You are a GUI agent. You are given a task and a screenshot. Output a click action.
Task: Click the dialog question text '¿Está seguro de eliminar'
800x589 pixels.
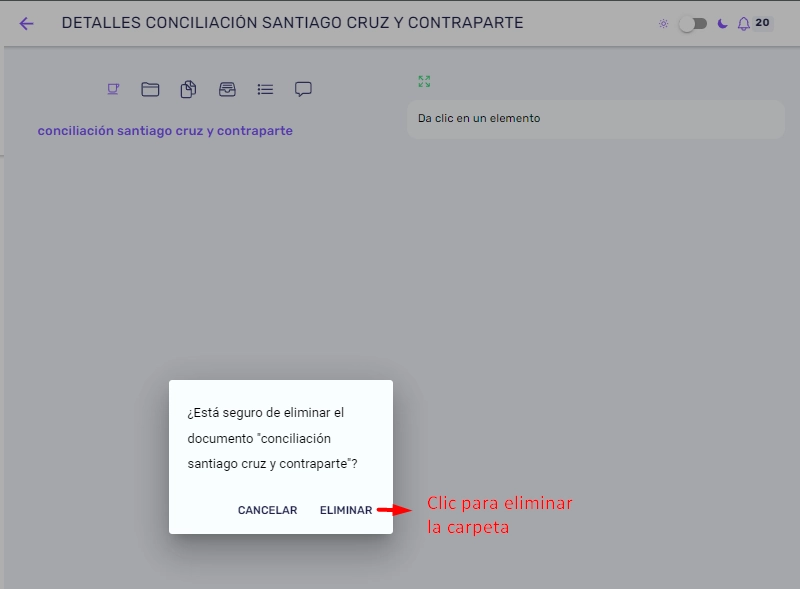(x=258, y=412)
